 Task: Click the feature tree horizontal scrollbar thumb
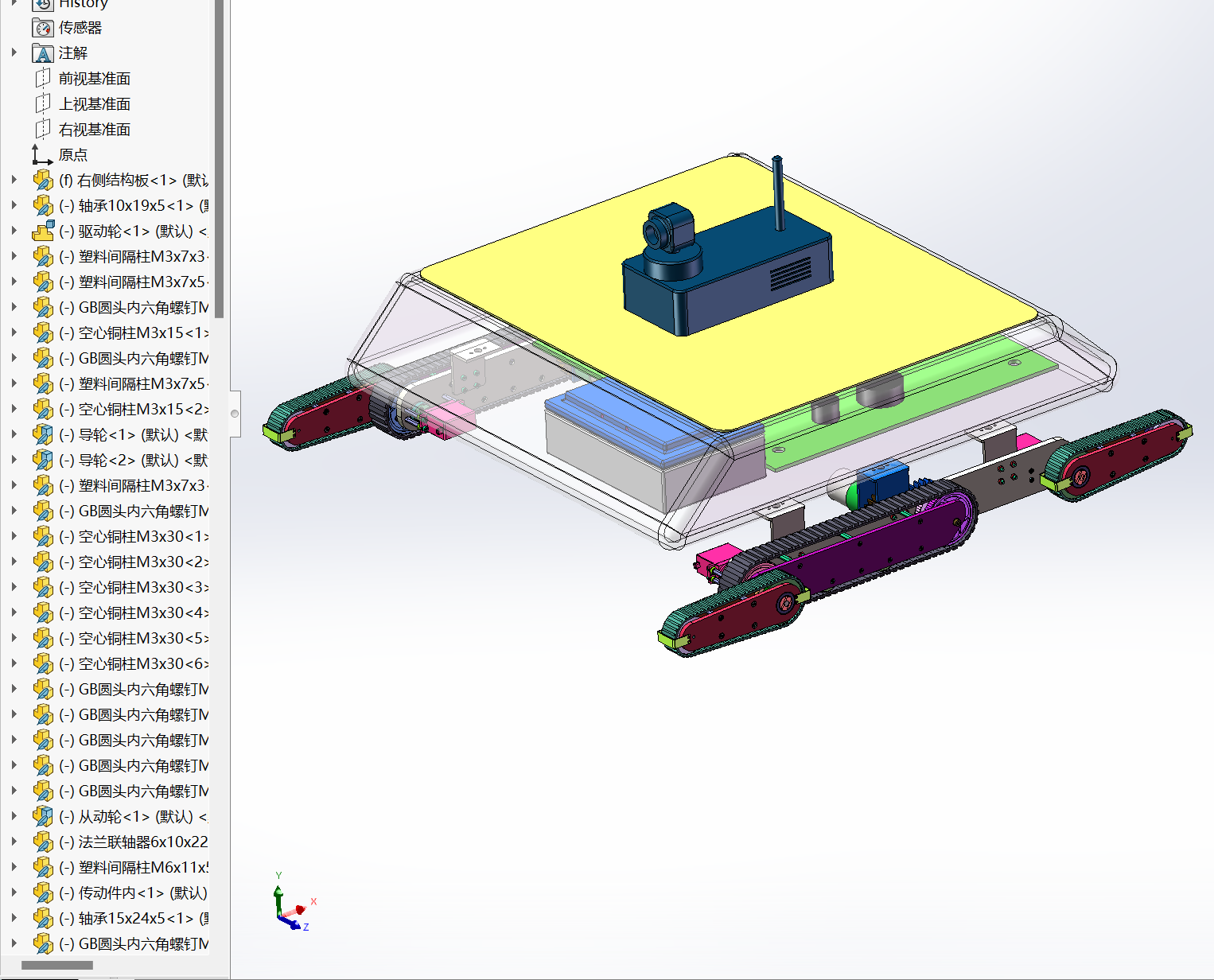point(56,966)
